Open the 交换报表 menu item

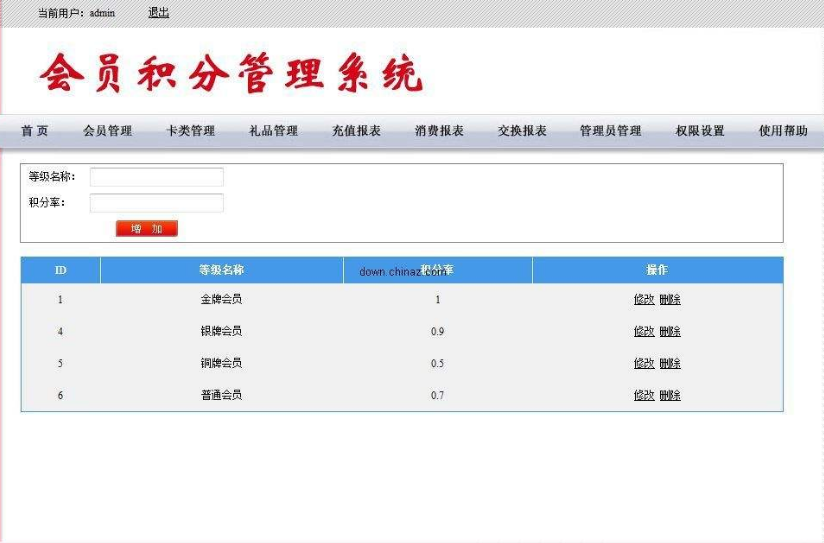pyautogui.click(x=522, y=131)
